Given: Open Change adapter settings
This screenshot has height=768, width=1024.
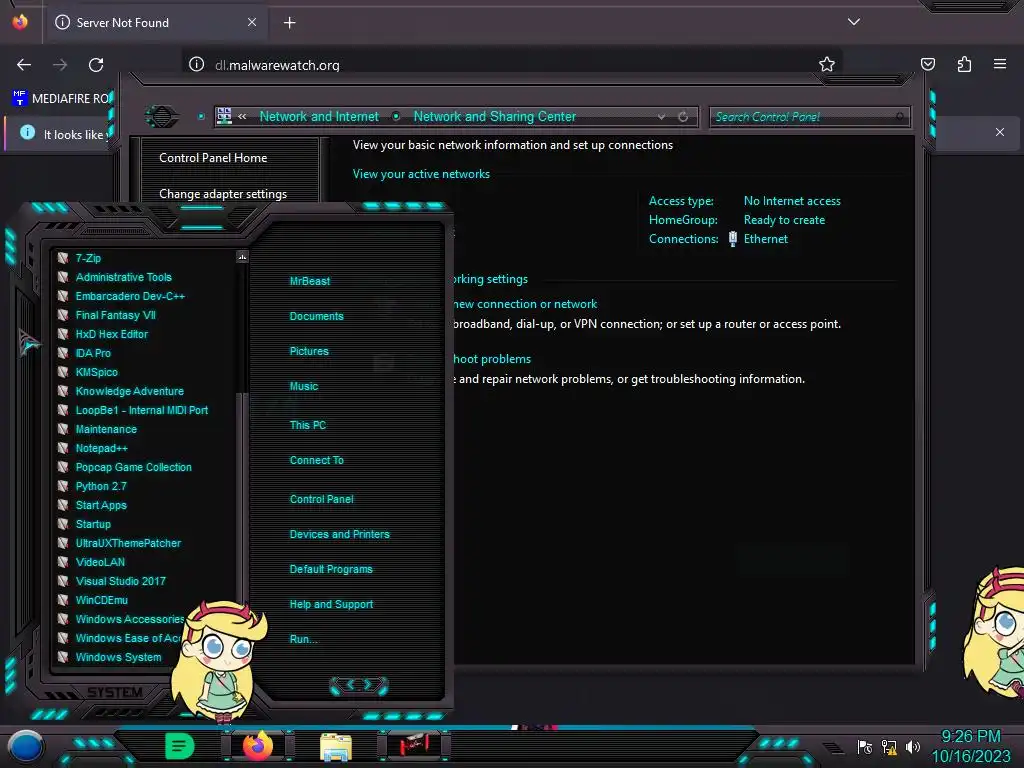Looking at the screenshot, I should (x=223, y=194).
